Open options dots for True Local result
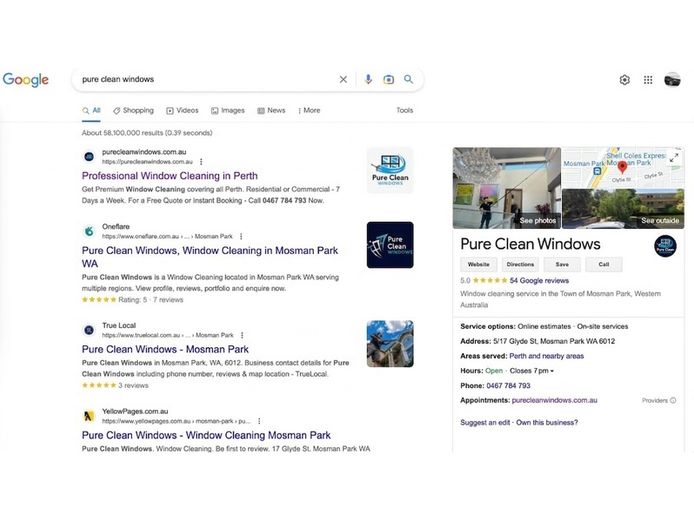Image resolution: width=694 pixels, height=522 pixels. coord(242,335)
